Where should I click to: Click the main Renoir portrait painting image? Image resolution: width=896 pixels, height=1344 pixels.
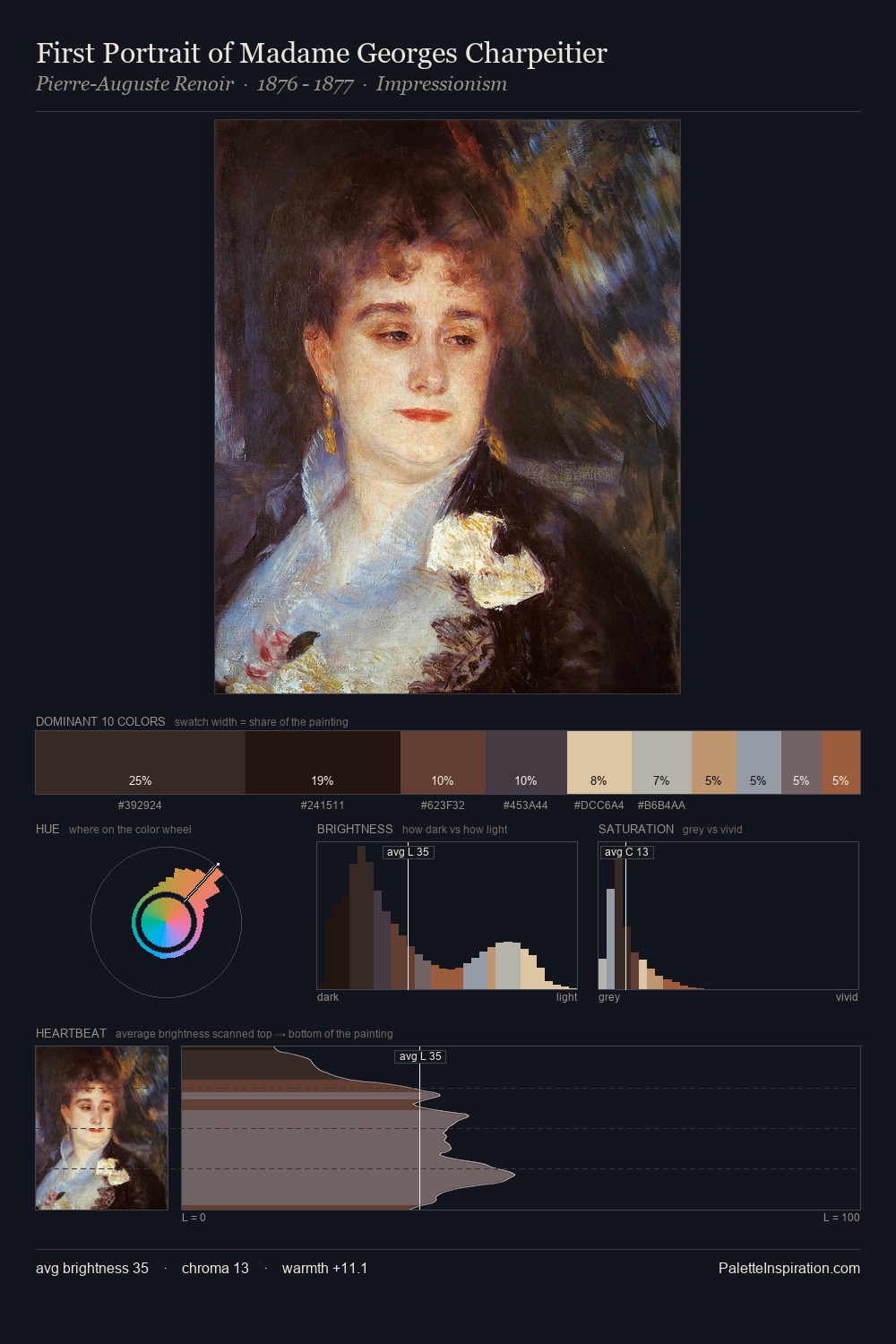447,407
